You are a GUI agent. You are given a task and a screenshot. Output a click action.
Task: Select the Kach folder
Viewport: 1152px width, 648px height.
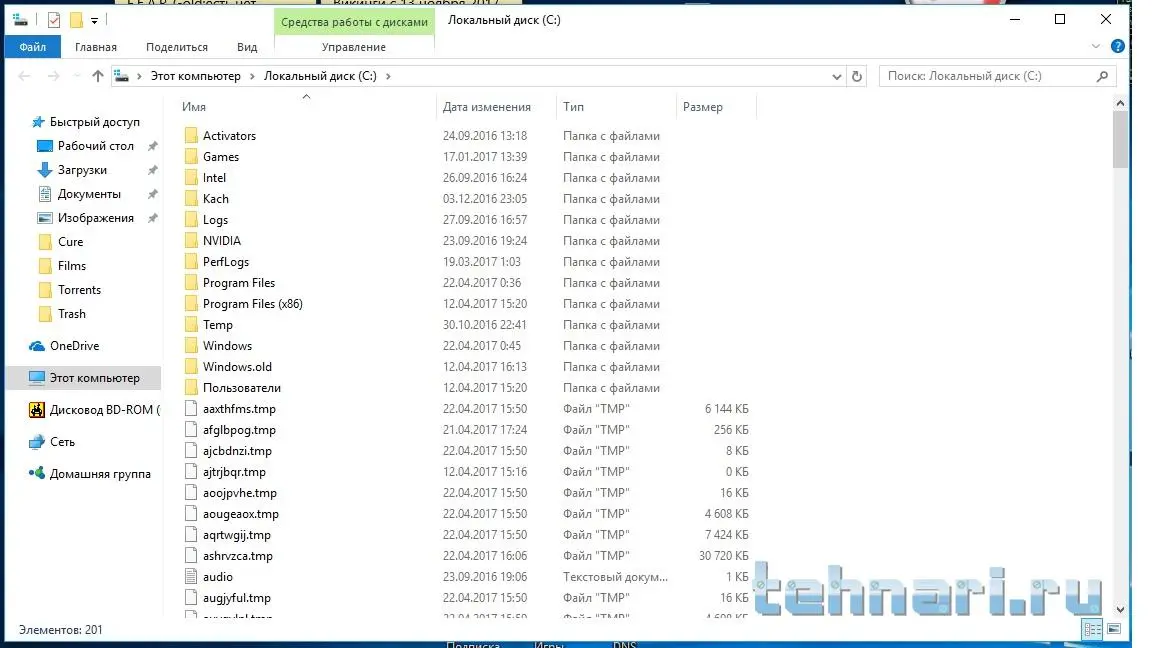point(215,198)
